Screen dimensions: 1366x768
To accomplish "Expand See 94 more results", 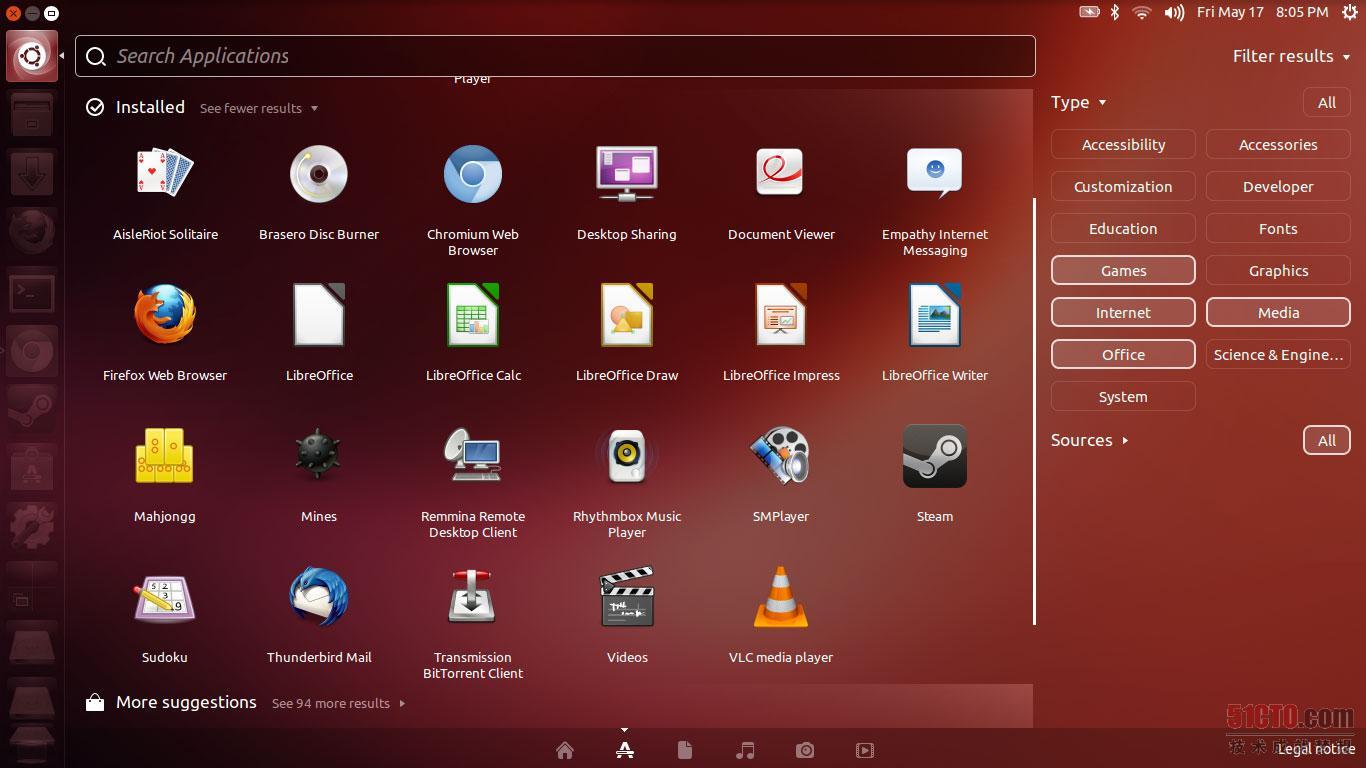I will coord(338,703).
